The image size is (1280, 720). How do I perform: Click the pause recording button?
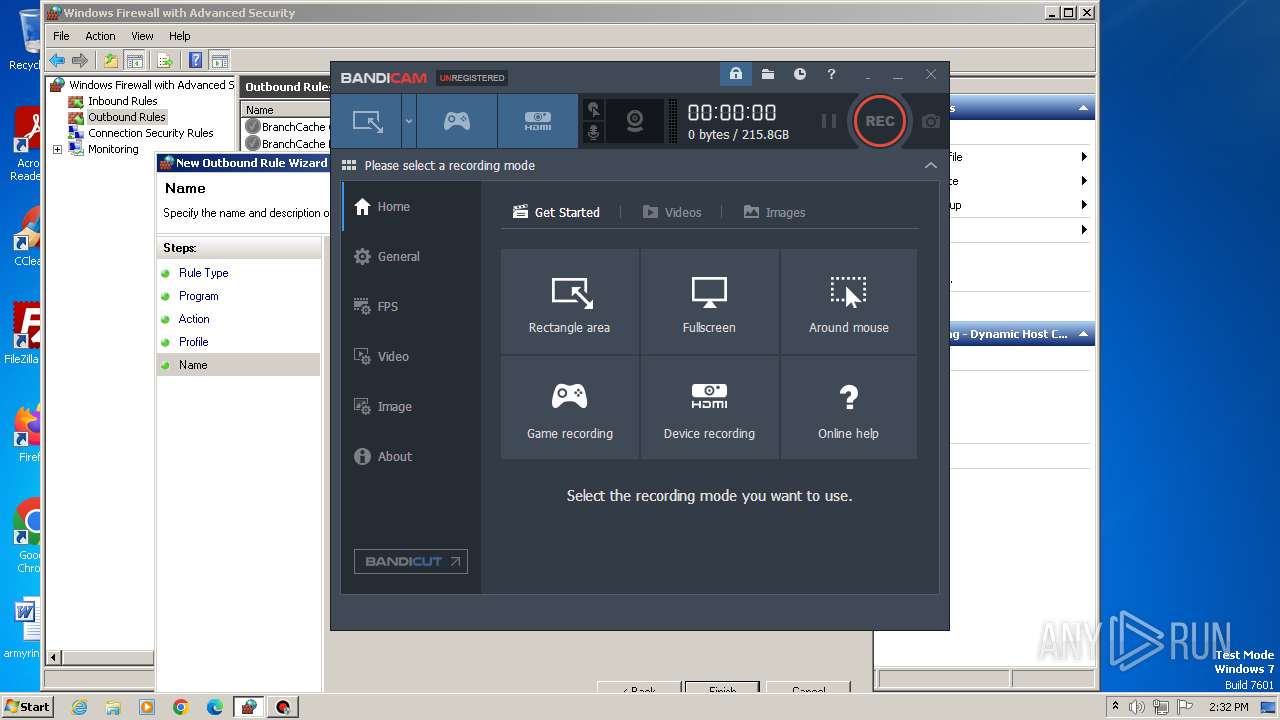pyautogui.click(x=829, y=121)
